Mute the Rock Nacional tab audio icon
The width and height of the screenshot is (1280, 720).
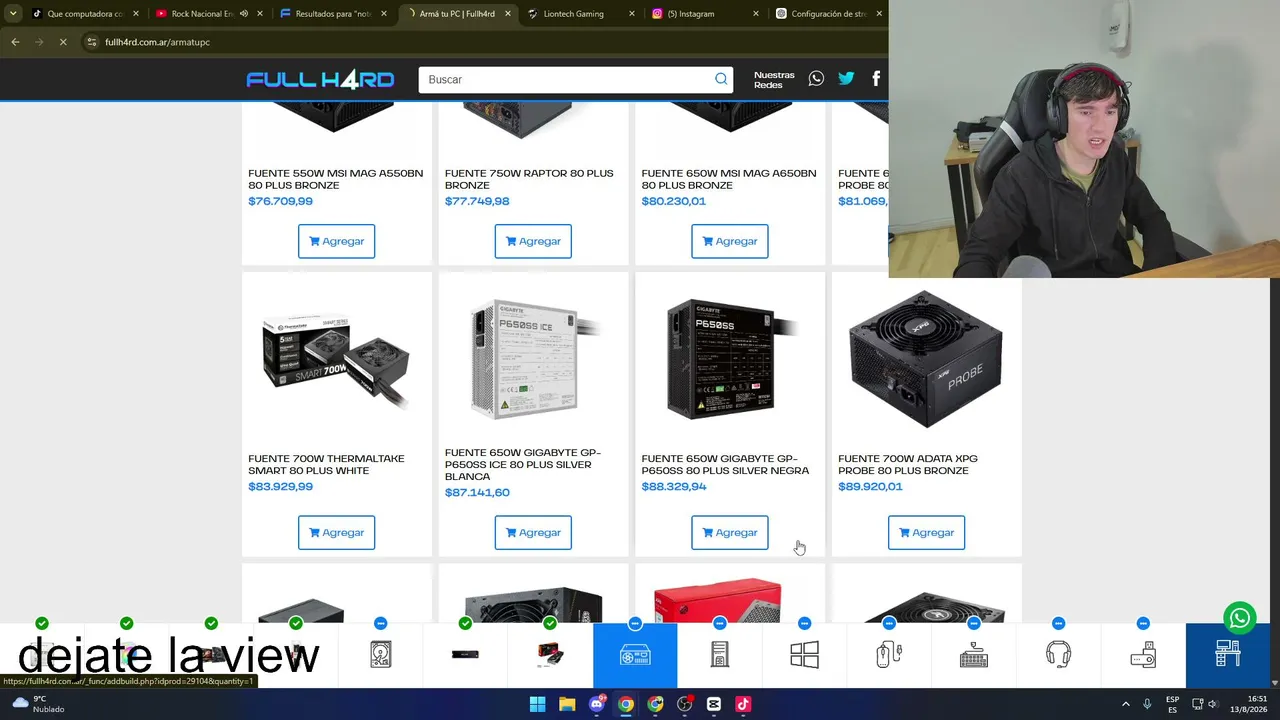pyautogui.click(x=243, y=14)
